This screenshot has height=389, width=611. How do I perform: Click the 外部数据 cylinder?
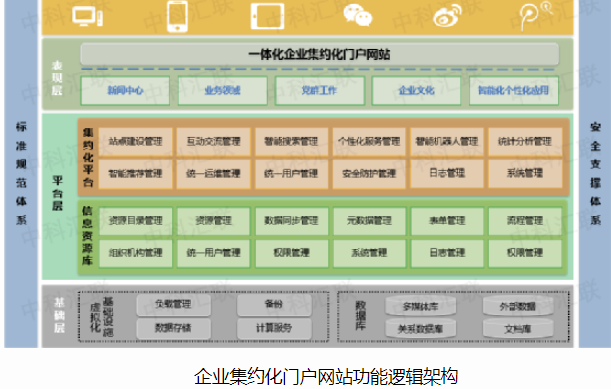[518, 306]
